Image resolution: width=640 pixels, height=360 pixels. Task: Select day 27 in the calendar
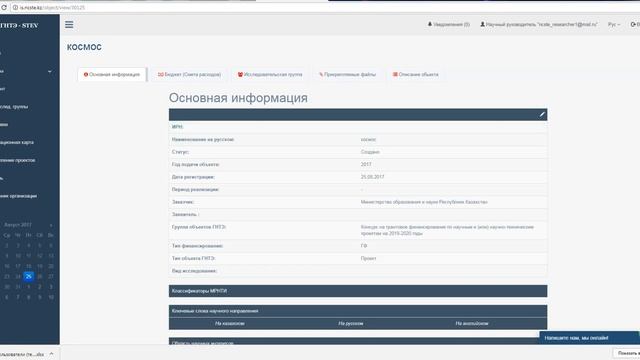[x=51, y=276]
